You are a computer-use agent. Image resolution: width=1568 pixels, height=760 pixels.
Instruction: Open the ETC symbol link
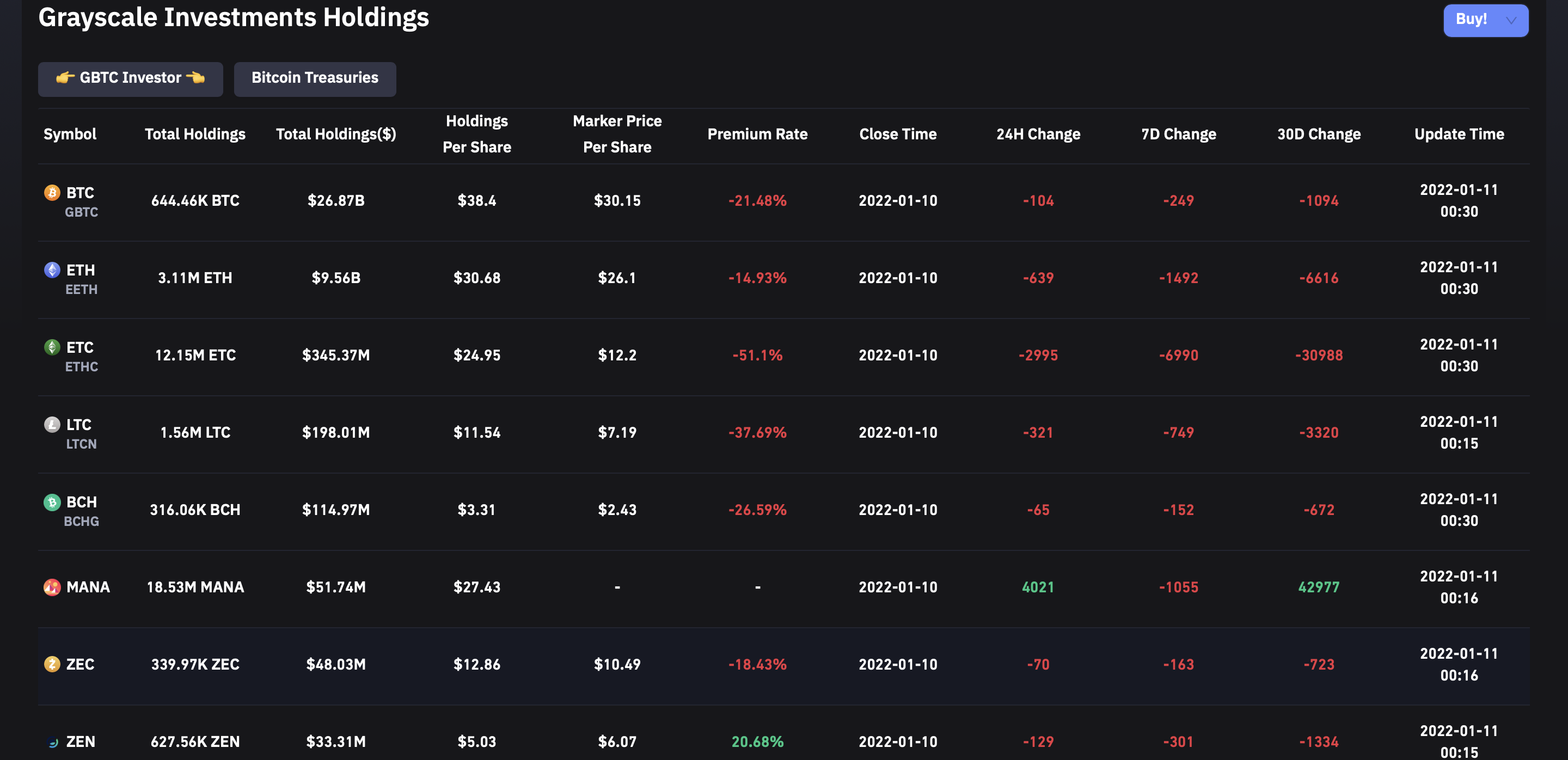tap(79, 347)
